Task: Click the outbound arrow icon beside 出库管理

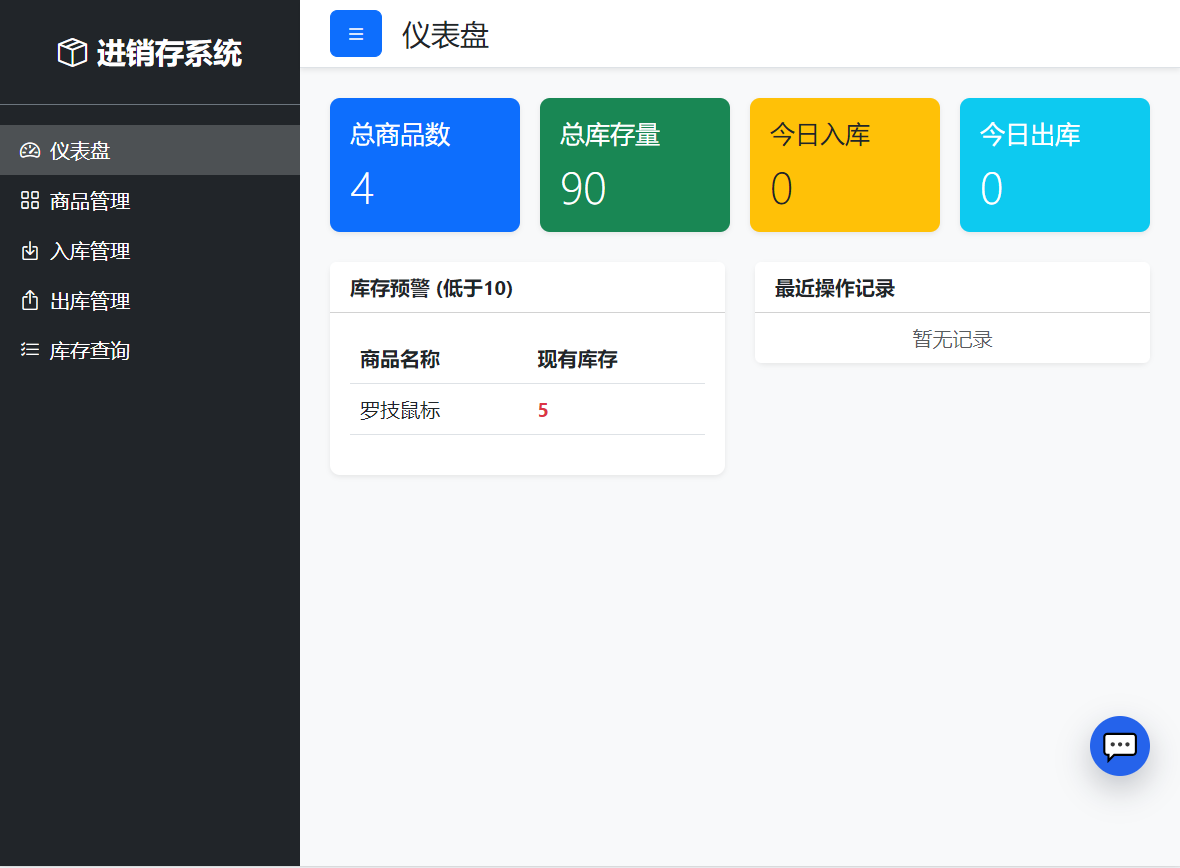Action: [30, 301]
